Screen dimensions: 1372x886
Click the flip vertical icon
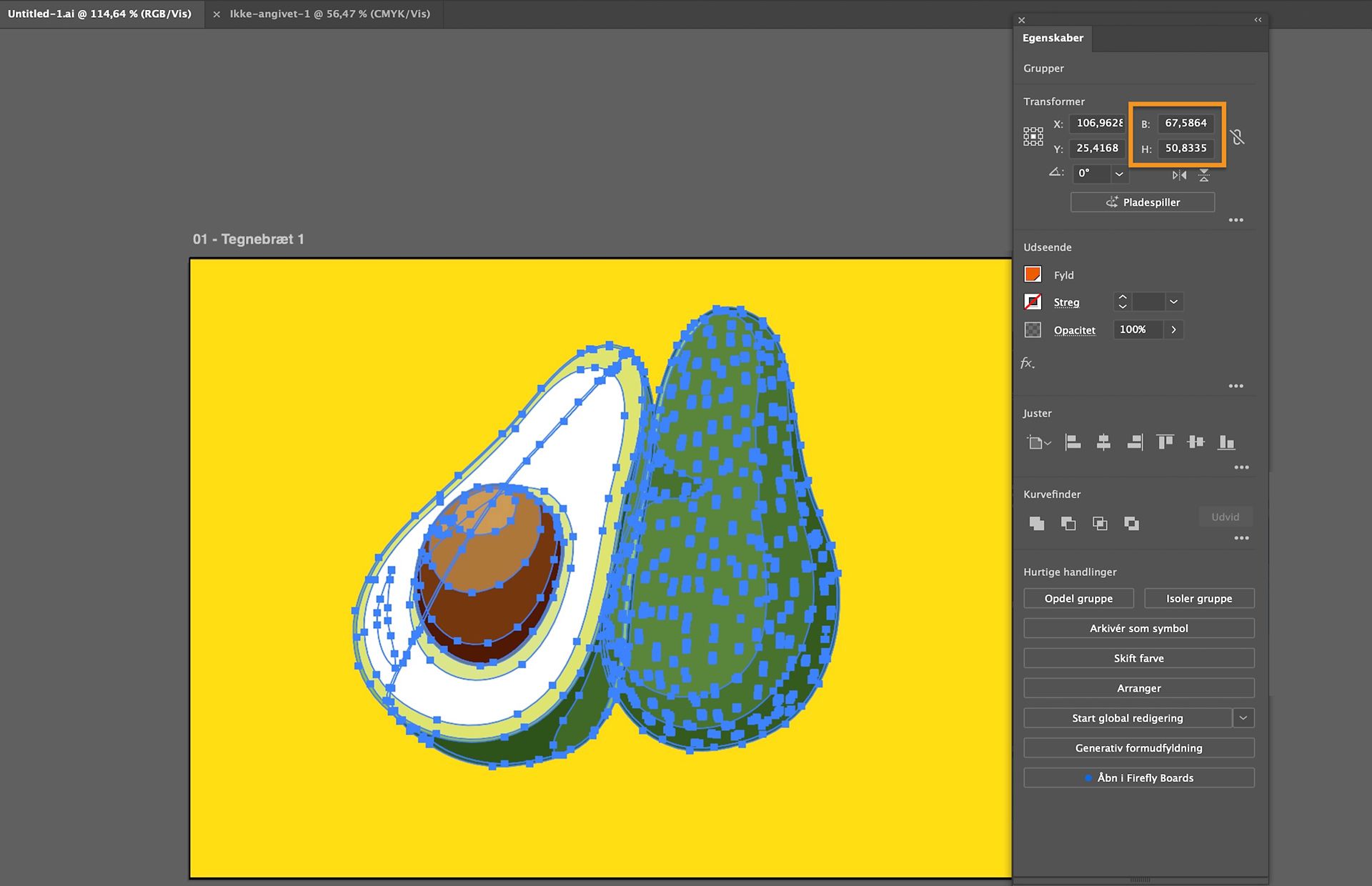coord(1204,175)
